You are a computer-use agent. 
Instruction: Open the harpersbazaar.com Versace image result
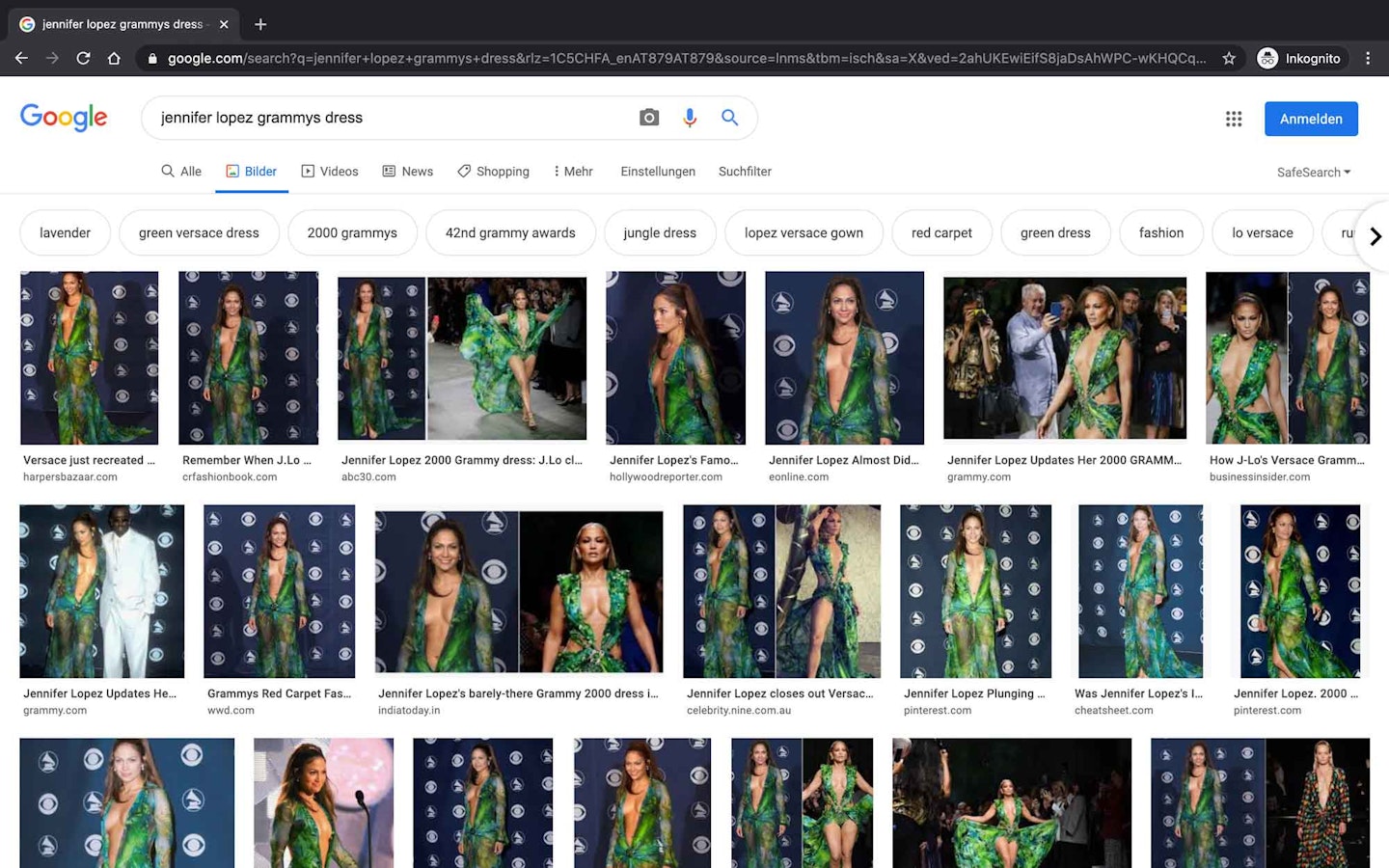(x=89, y=358)
